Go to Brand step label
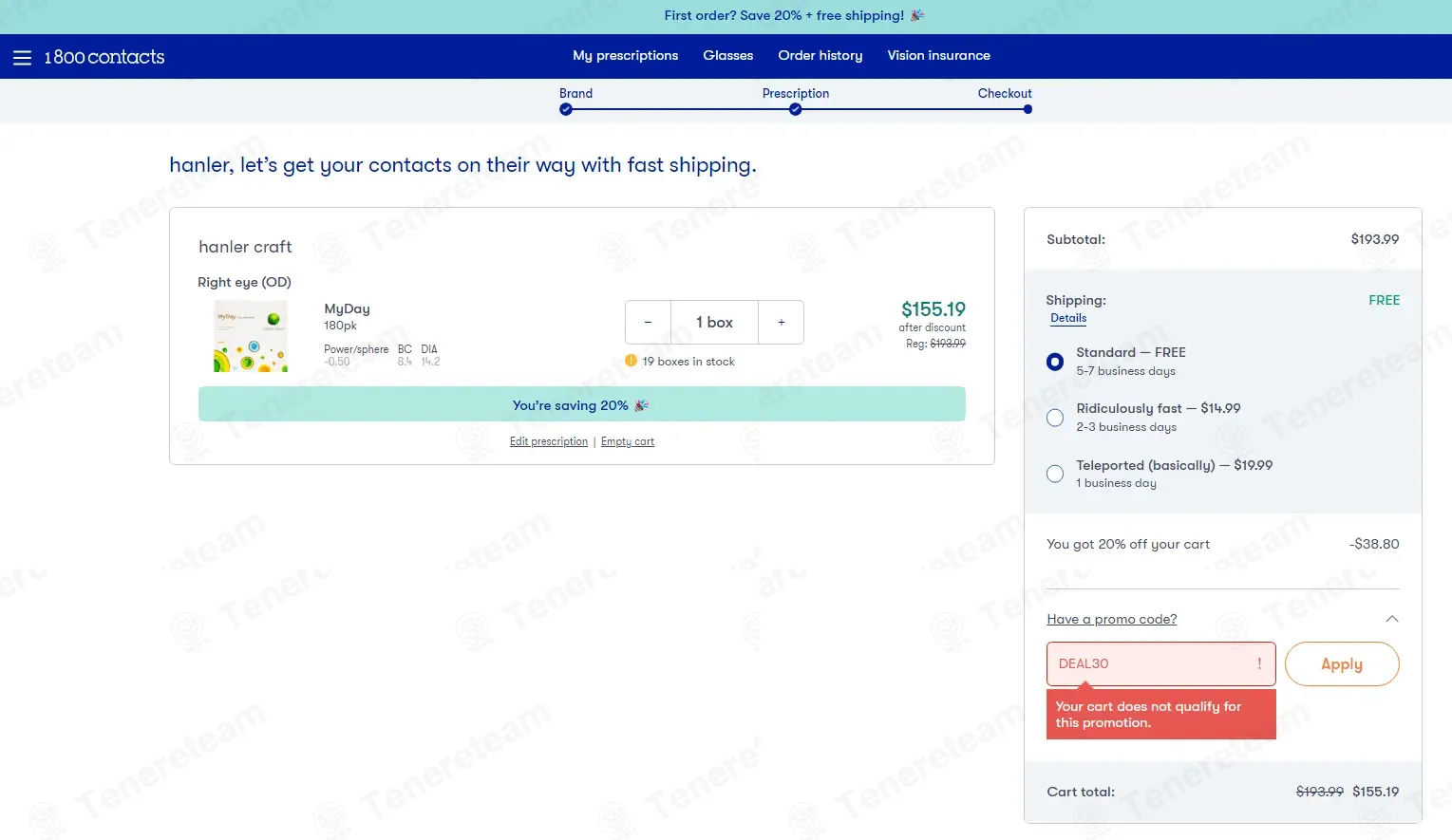Screen dimensions: 1452x840 pos(575,93)
